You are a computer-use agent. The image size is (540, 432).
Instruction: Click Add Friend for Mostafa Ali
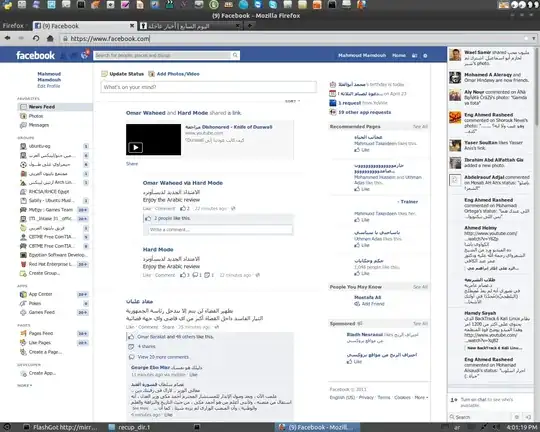point(373,304)
